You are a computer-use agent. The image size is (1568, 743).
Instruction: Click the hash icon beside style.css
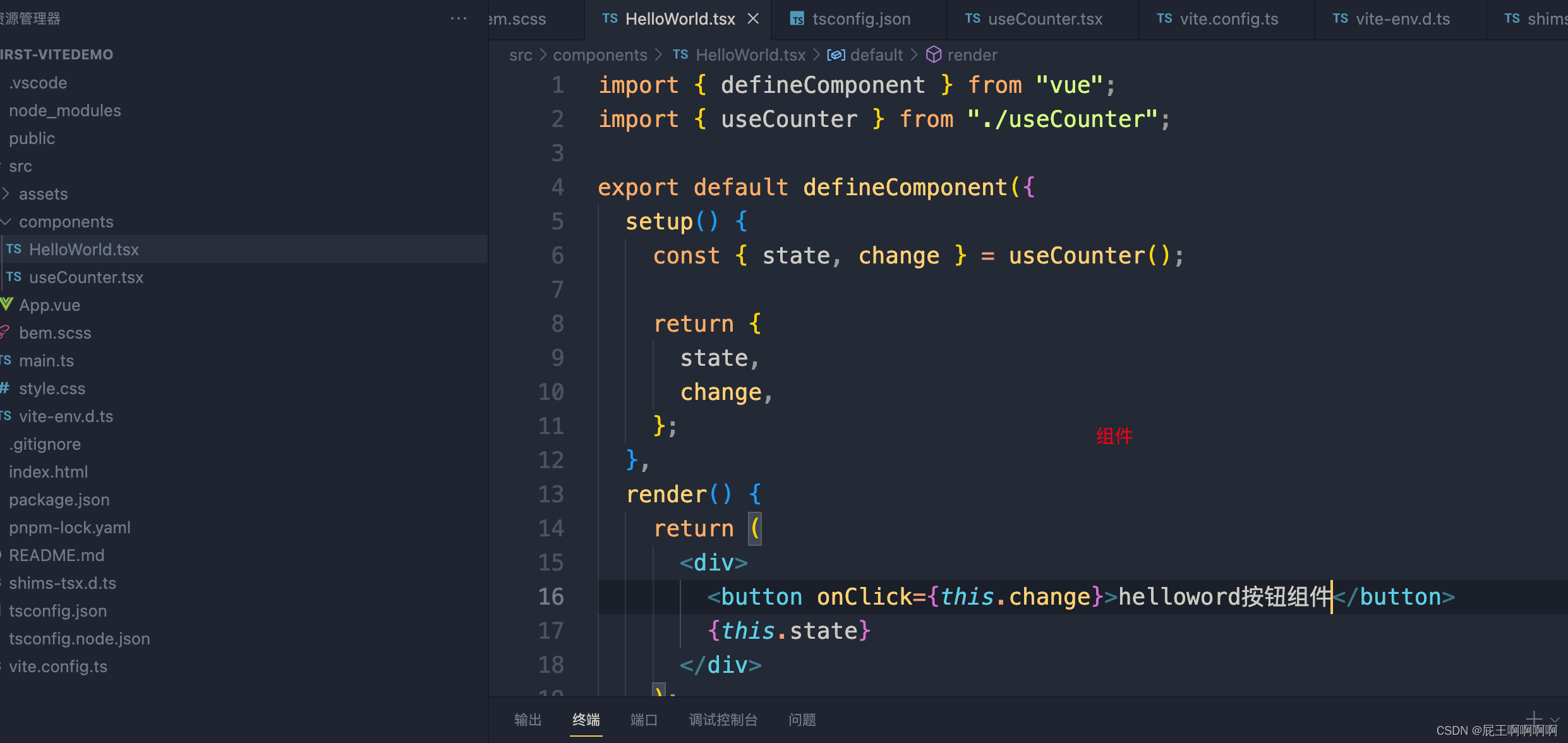tap(5, 388)
